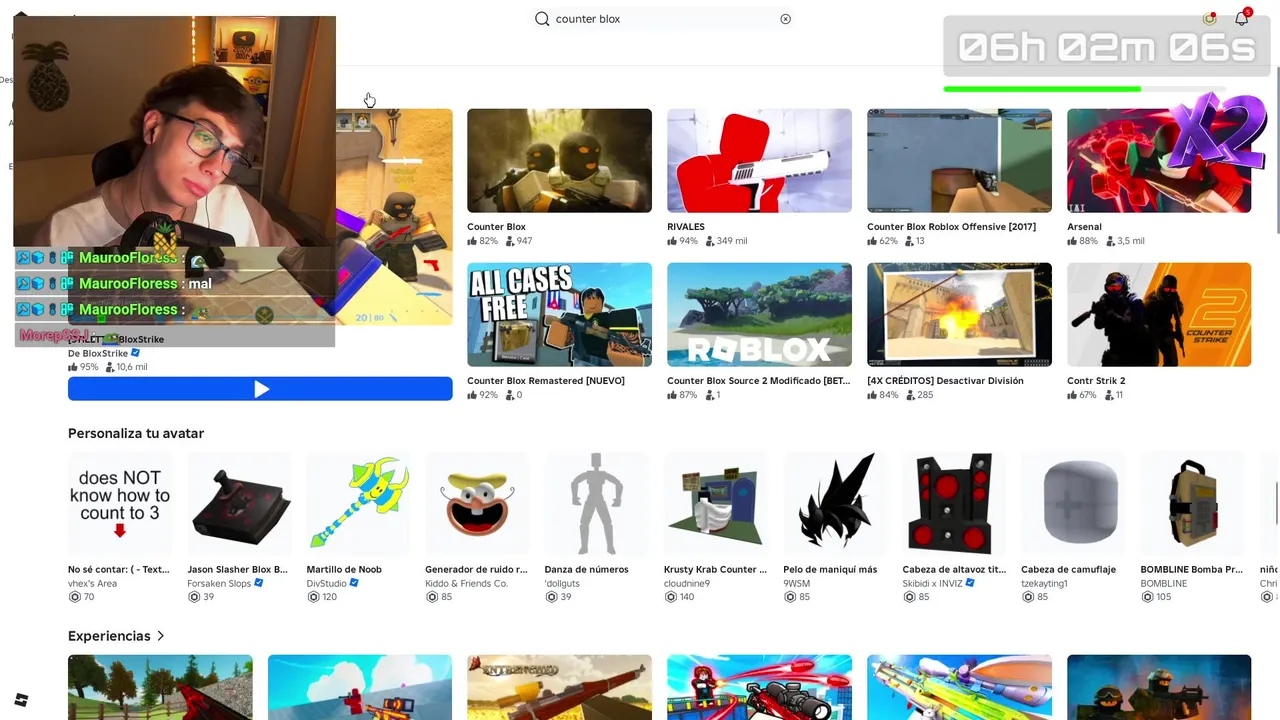Click thumbs-up icon under Arsenal 88%
This screenshot has height=720, width=1280.
pos(1072,241)
